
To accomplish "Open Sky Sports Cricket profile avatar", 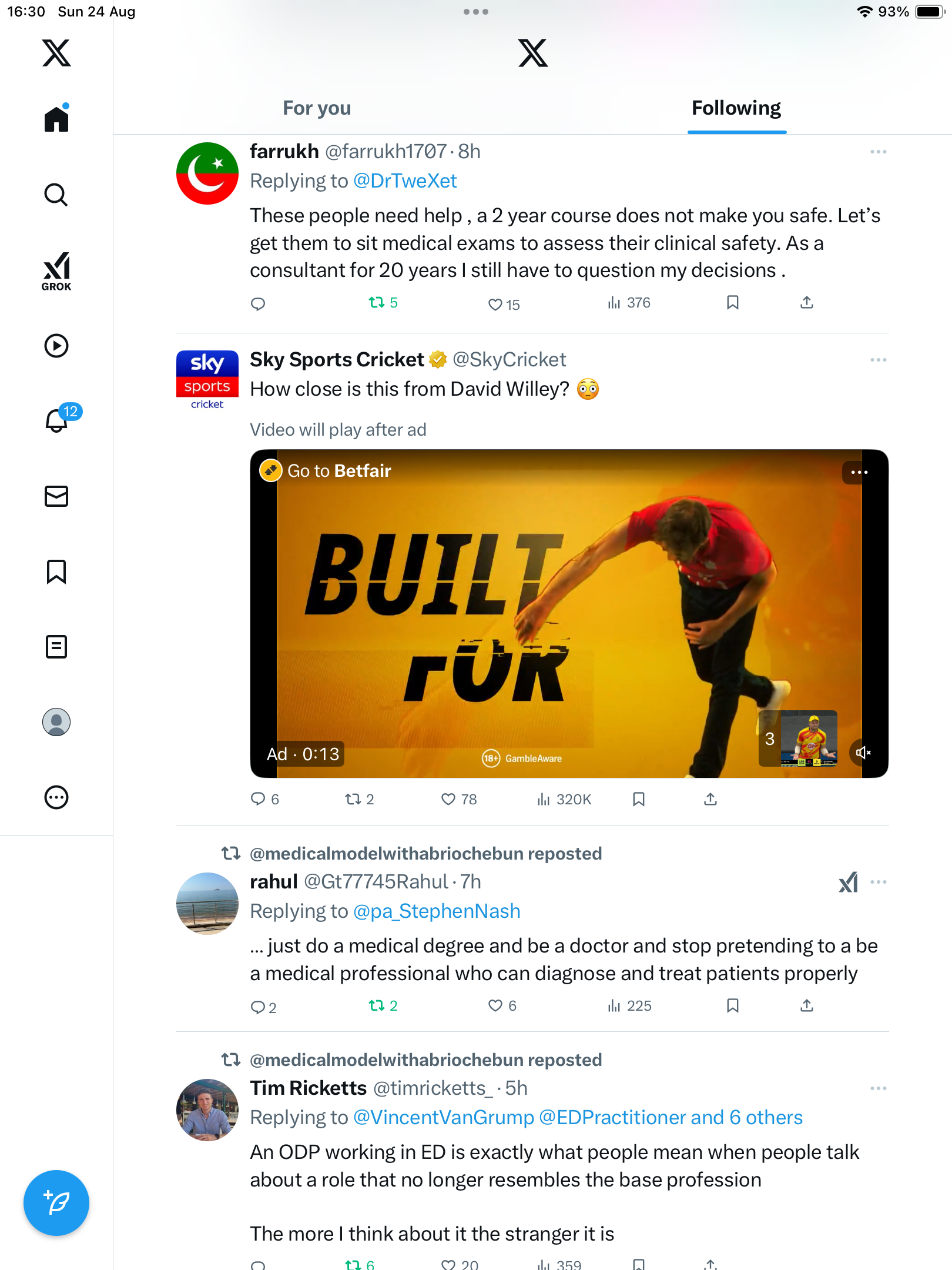I will (207, 379).
